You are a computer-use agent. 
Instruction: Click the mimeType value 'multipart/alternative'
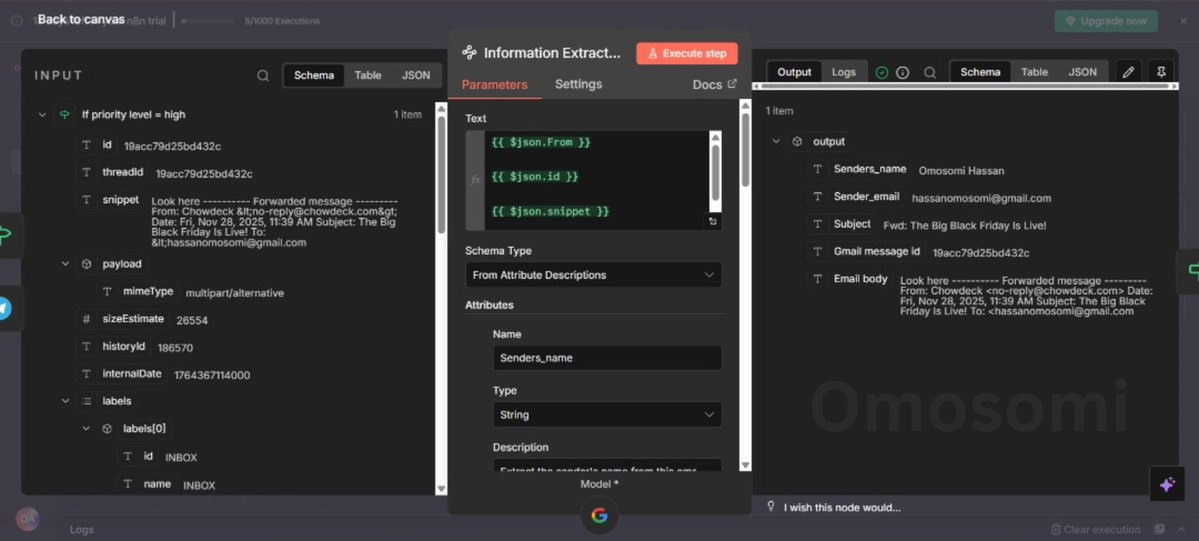tap(235, 293)
